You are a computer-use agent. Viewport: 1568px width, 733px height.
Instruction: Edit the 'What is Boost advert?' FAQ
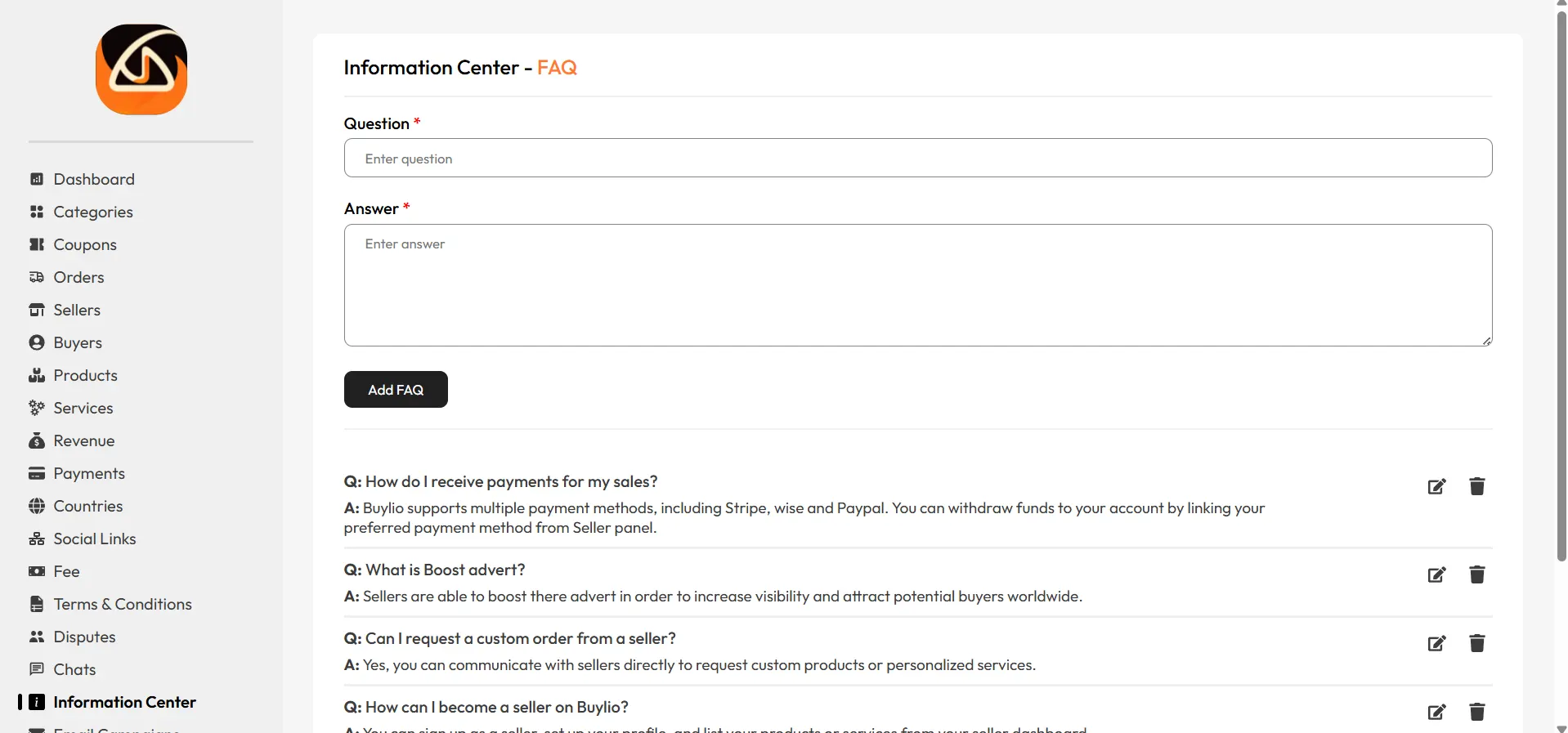(x=1436, y=574)
